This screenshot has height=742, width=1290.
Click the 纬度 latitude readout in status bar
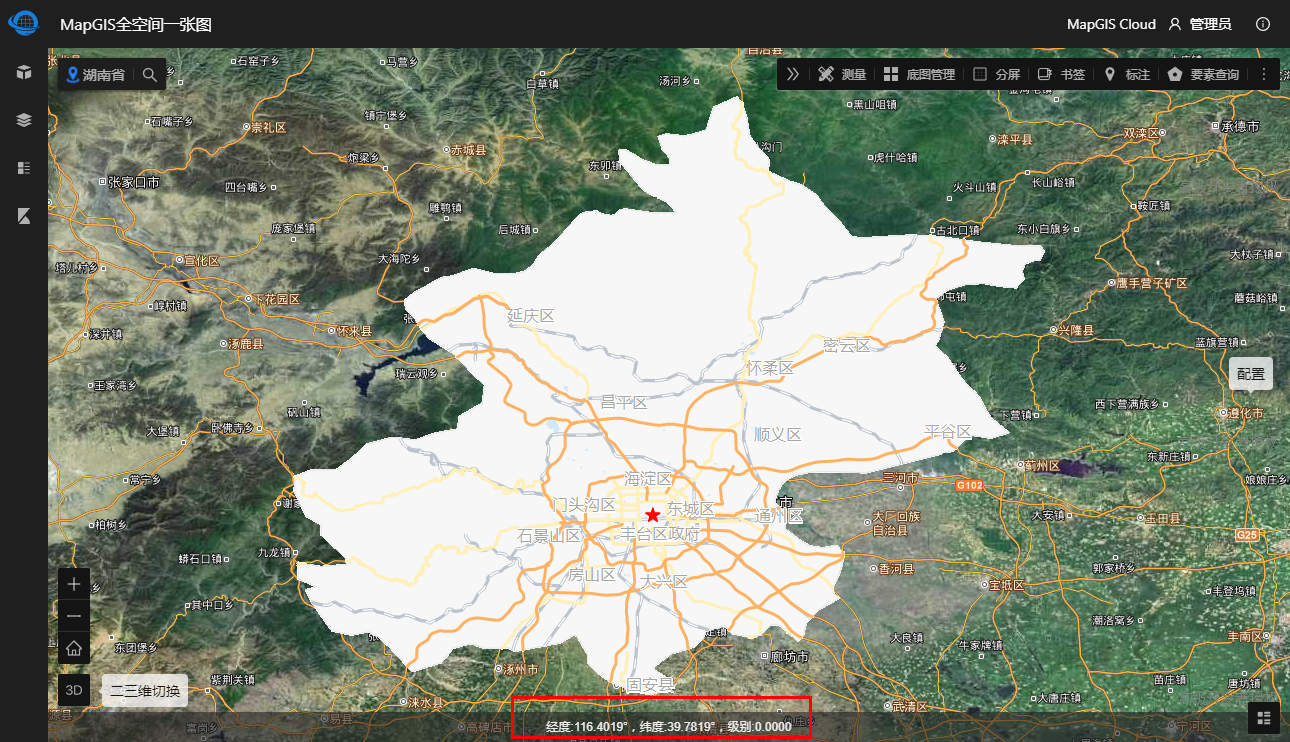click(x=678, y=726)
